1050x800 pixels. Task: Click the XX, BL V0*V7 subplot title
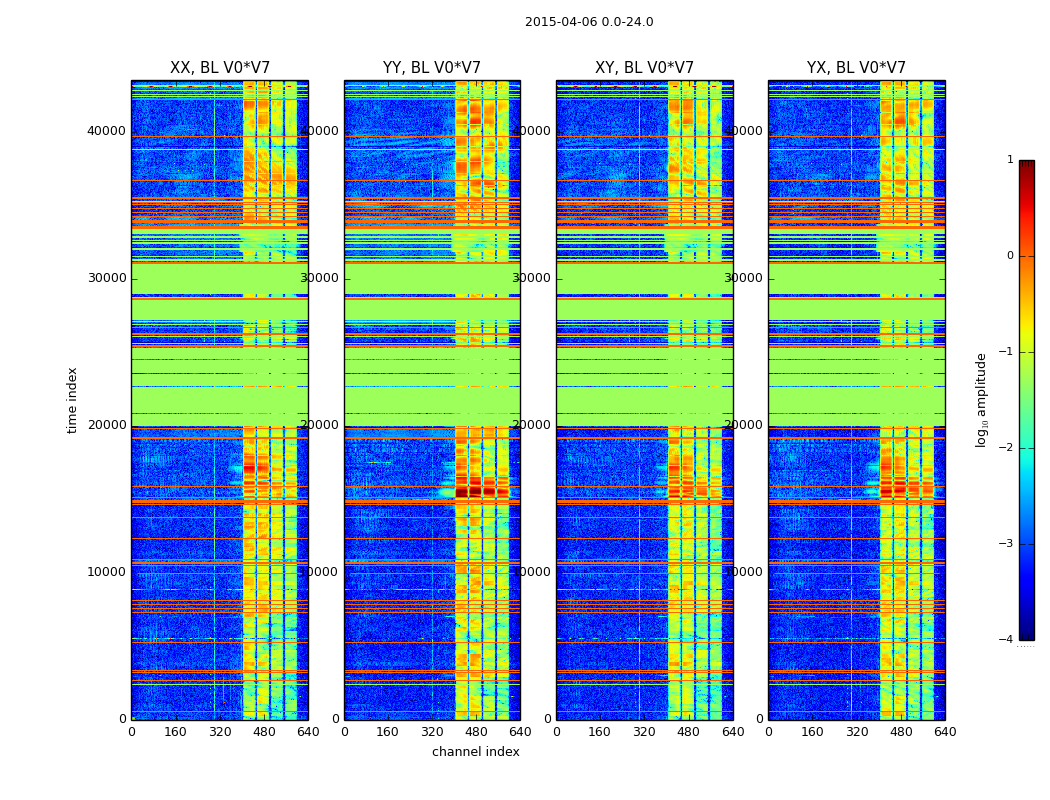(x=220, y=68)
